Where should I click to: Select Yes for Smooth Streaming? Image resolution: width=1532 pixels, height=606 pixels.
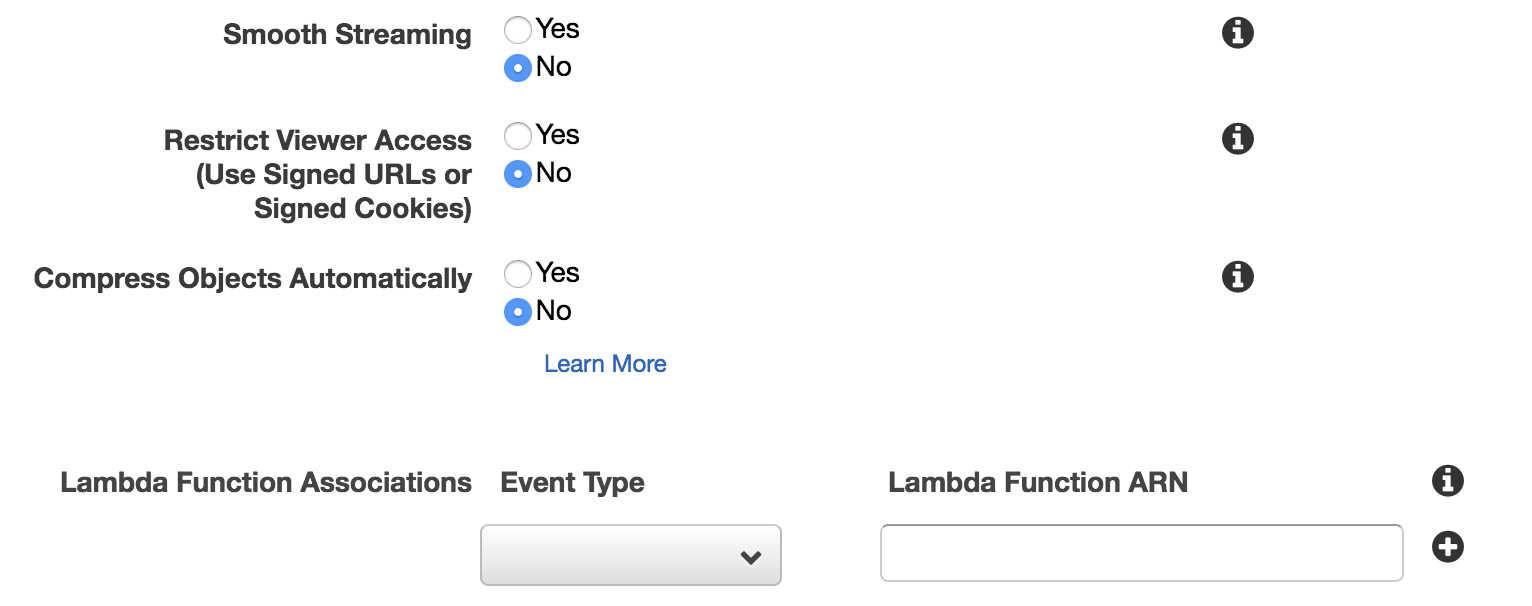coord(517,30)
